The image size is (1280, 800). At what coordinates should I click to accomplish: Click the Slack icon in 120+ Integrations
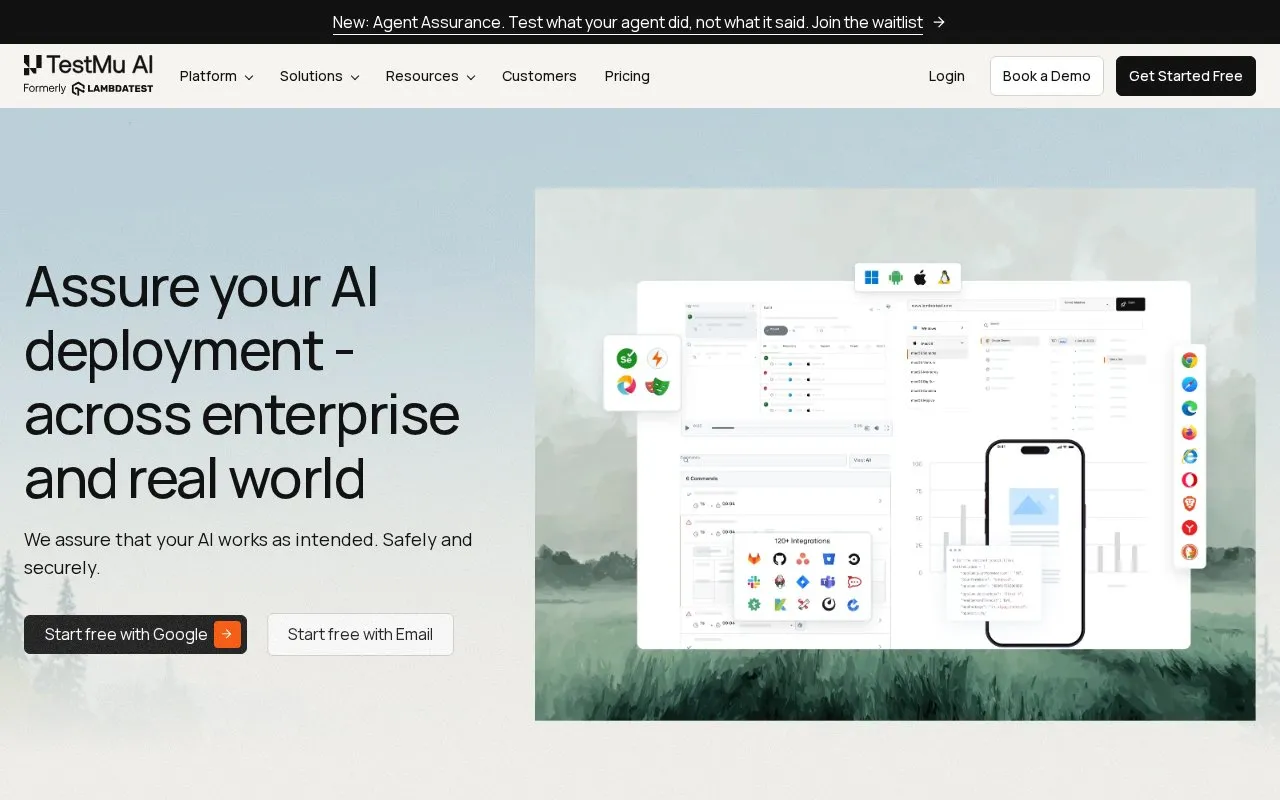click(754, 582)
